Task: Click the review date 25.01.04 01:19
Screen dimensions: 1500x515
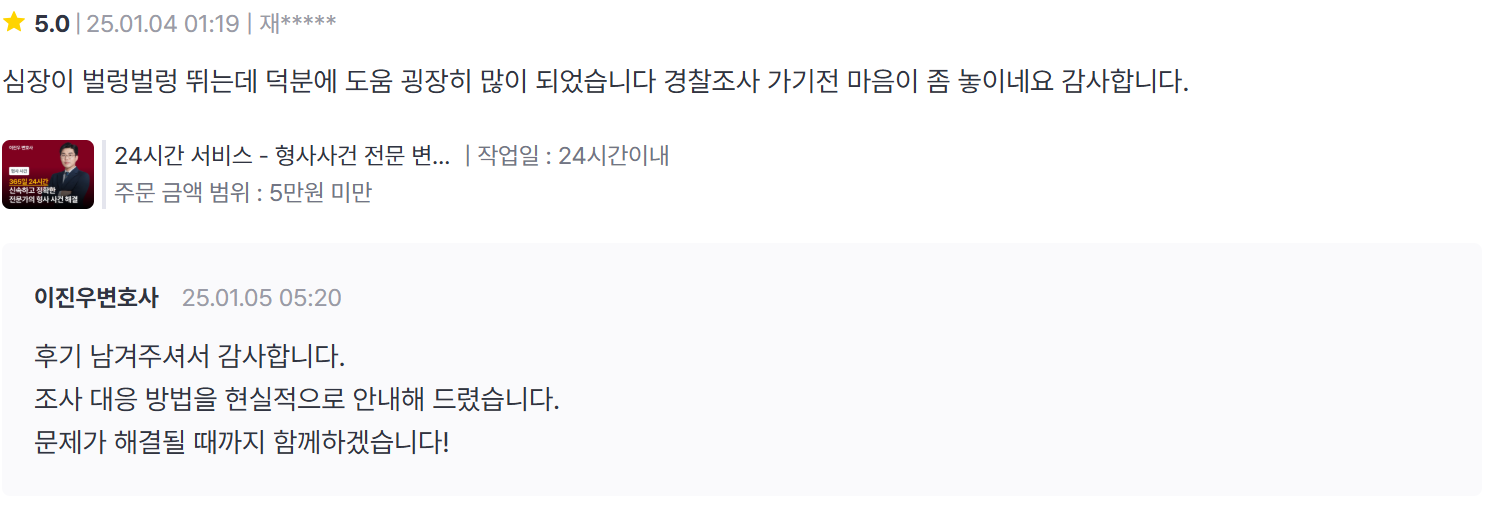Action: coord(163,24)
